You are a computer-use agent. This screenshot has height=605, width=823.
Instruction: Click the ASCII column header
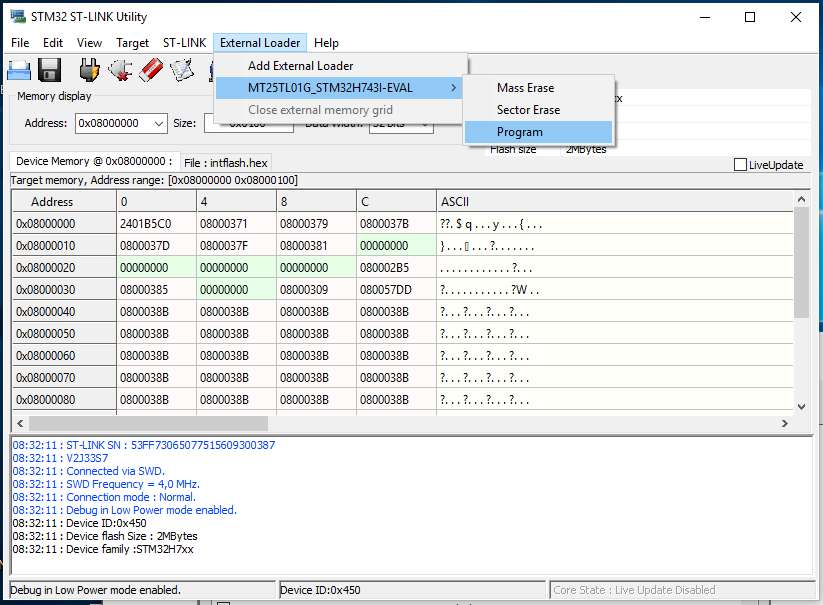click(x=615, y=201)
